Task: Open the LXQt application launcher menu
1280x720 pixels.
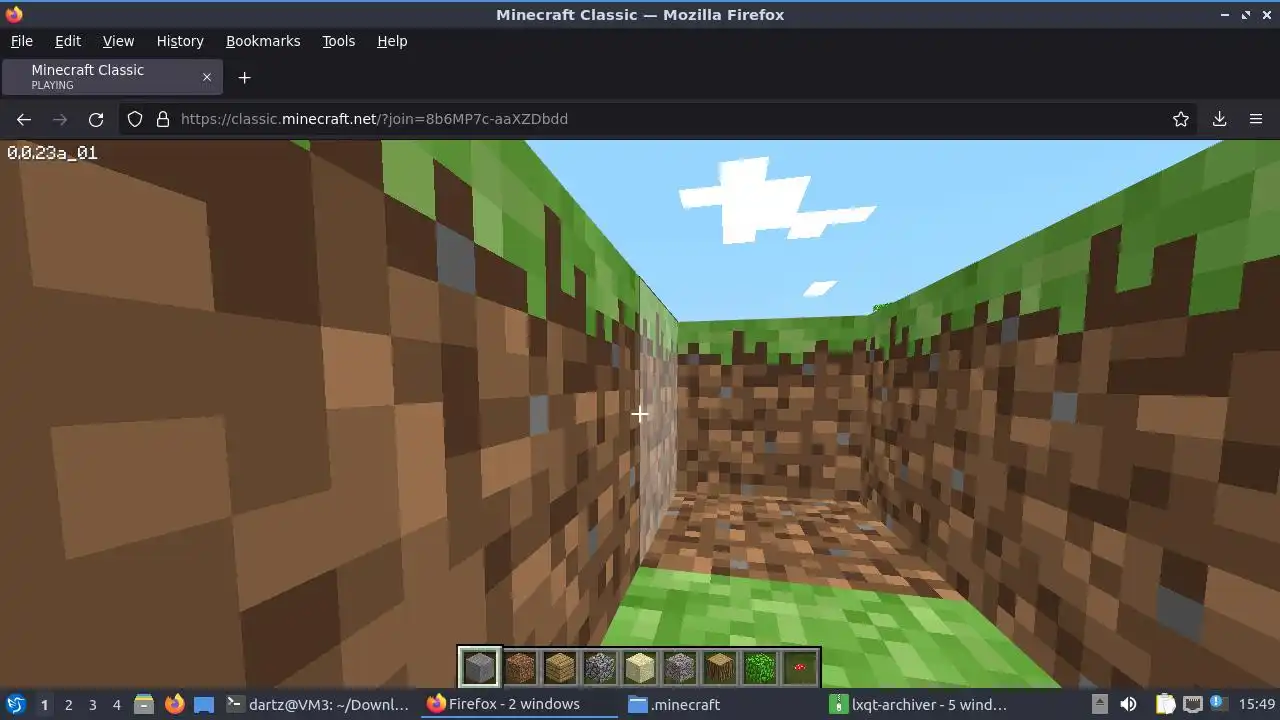Action: click(x=15, y=705)
